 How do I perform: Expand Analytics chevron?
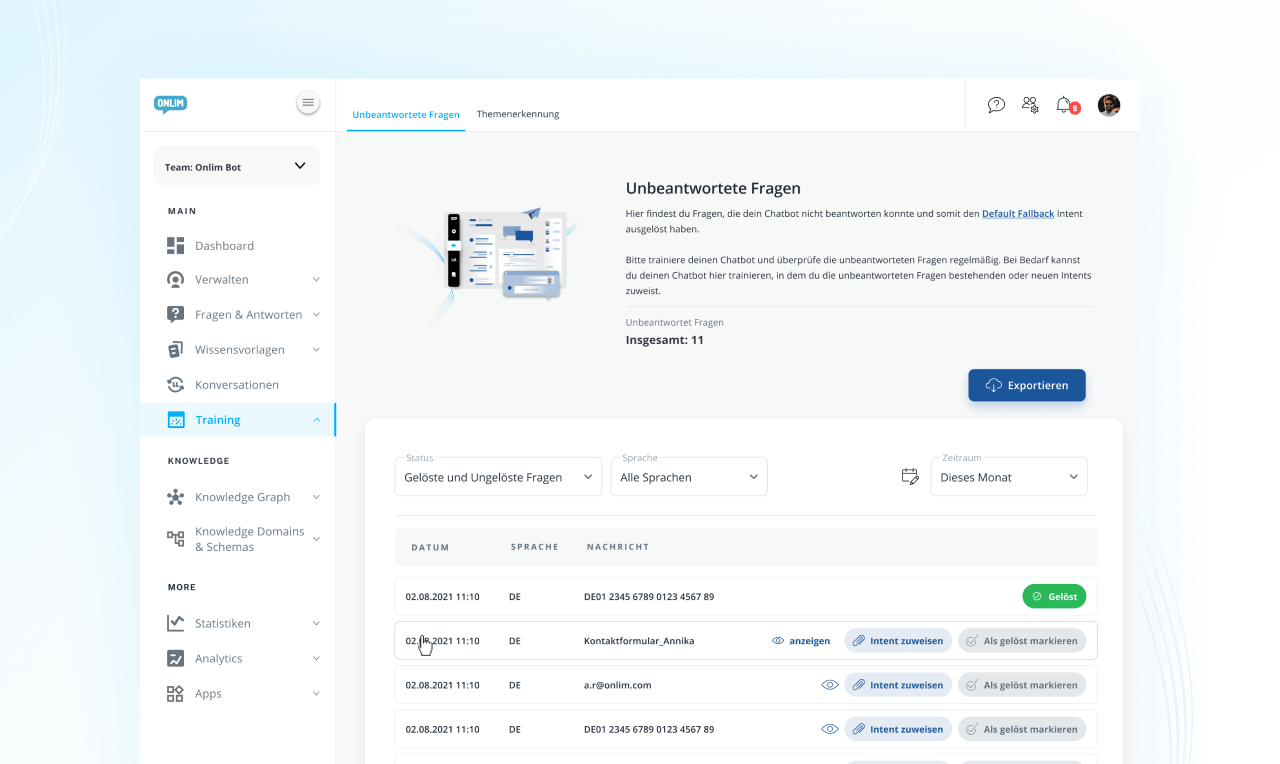tap(316, 659)
